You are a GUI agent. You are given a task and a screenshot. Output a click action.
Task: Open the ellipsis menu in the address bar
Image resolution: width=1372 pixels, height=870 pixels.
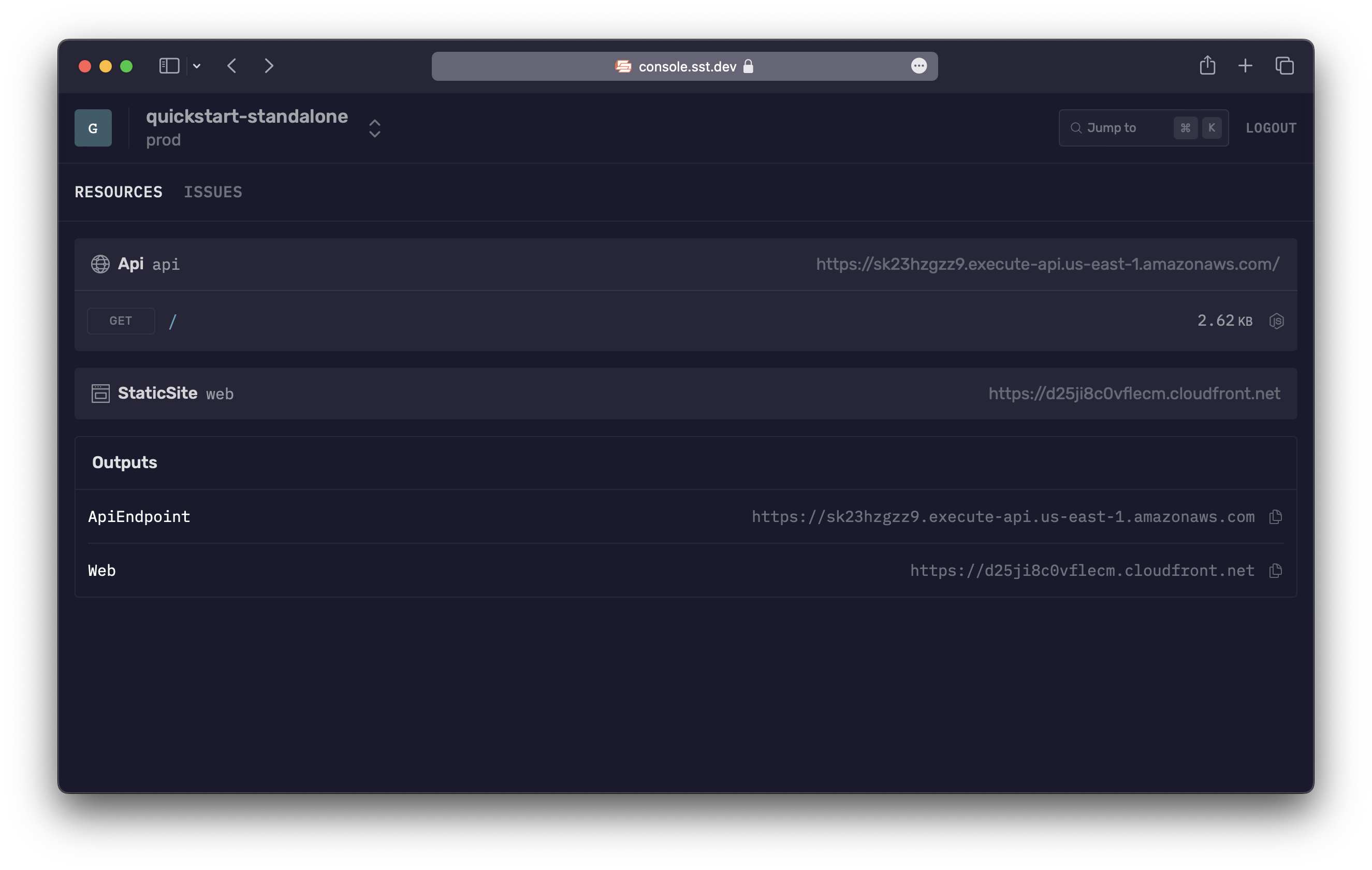[x=919, y=66]
